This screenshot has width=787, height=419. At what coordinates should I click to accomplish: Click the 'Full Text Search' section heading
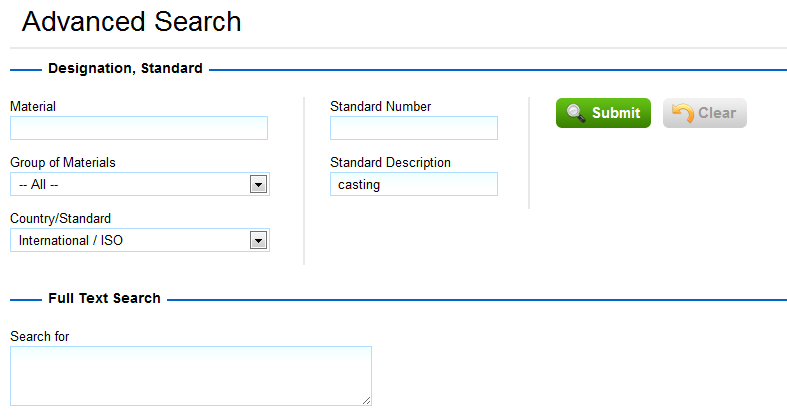click(104, 298)
